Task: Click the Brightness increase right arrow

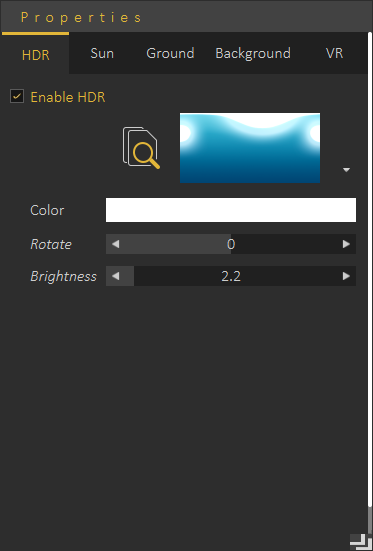Action: tap(346, 276)
